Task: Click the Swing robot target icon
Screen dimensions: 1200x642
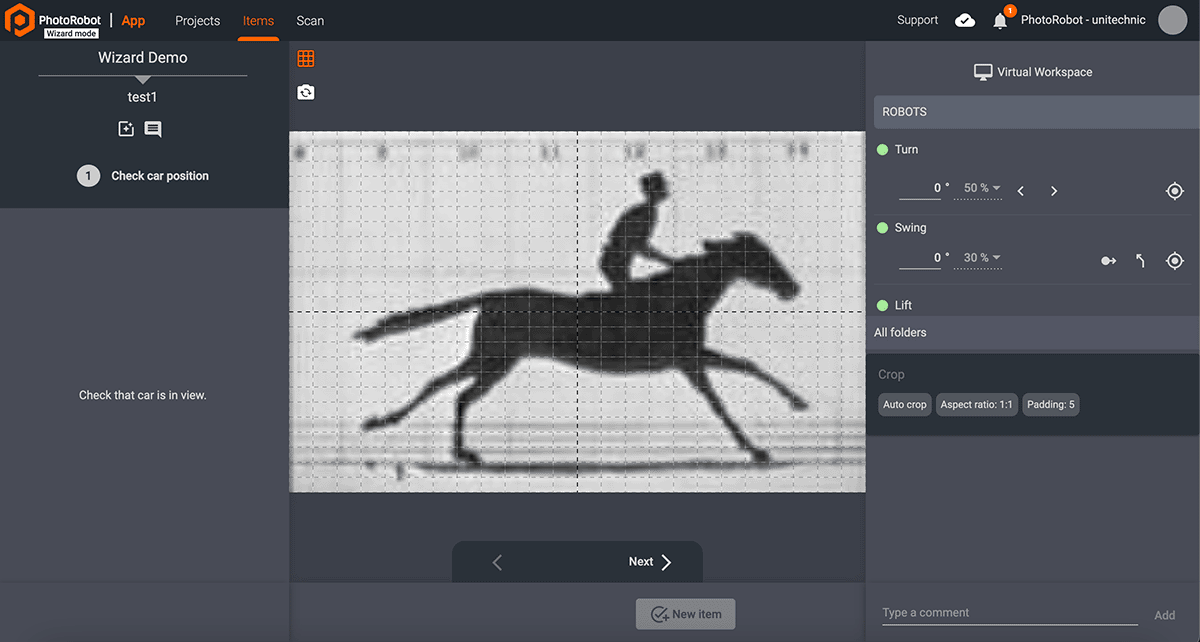Action: click(x=1175, y=261)
